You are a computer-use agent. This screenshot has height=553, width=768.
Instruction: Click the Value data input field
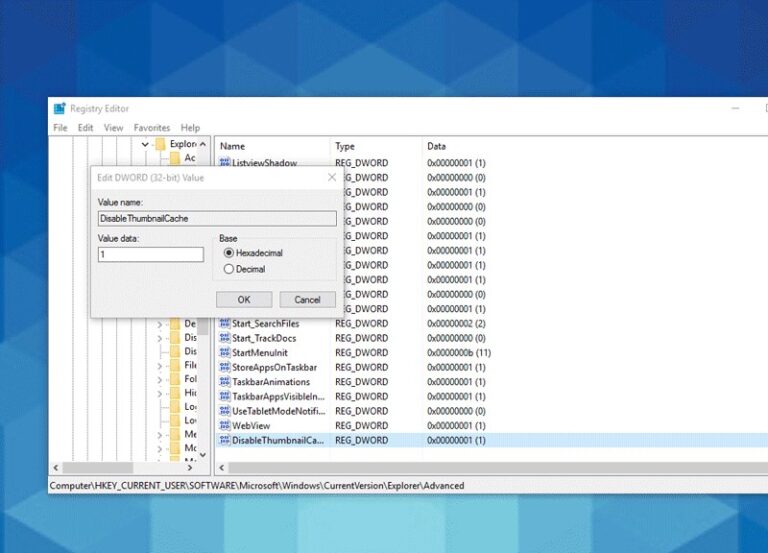click(x=151, y=254)
